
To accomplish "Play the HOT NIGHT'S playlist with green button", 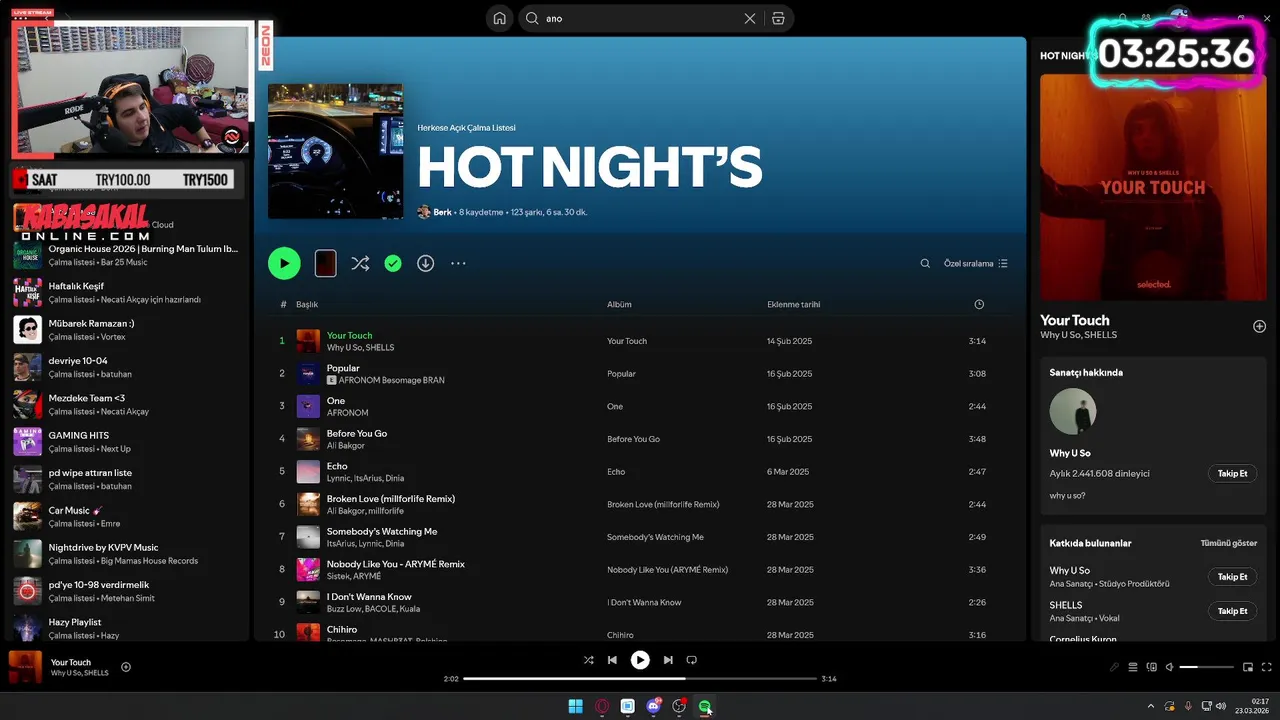I will (284, 263).
